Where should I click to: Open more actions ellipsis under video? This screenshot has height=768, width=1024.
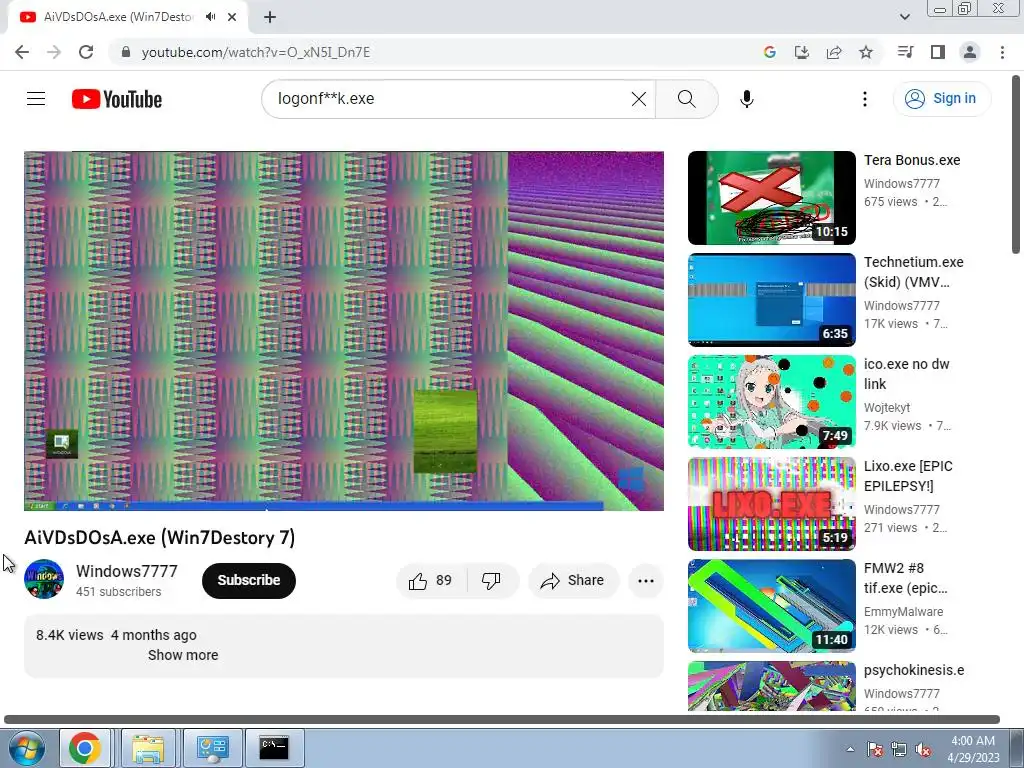point(646,581)
